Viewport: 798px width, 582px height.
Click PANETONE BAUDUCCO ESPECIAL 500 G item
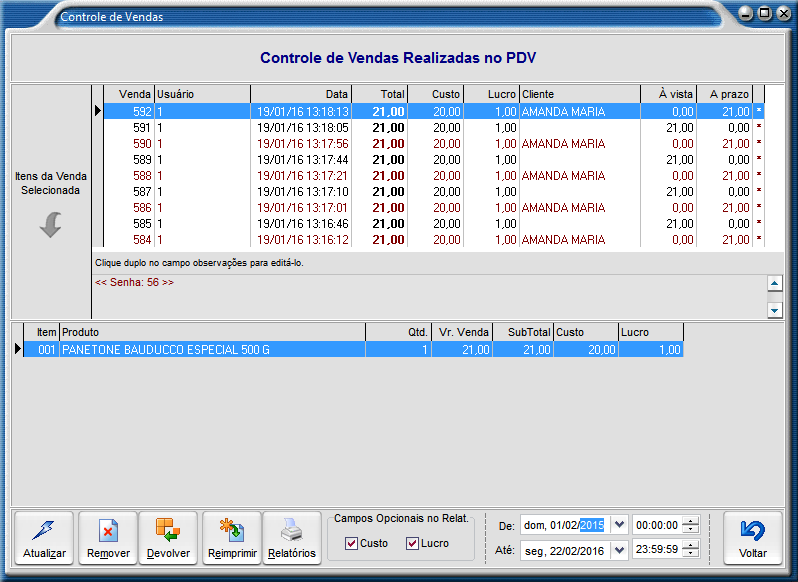pos(212,350)
